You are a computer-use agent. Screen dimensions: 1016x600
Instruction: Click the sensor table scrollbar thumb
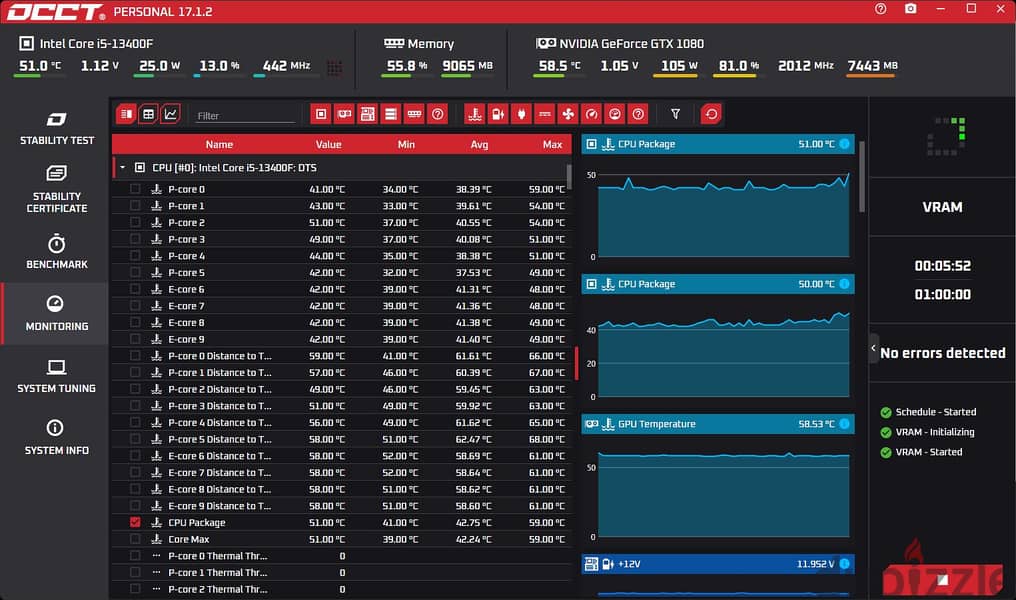569,176
